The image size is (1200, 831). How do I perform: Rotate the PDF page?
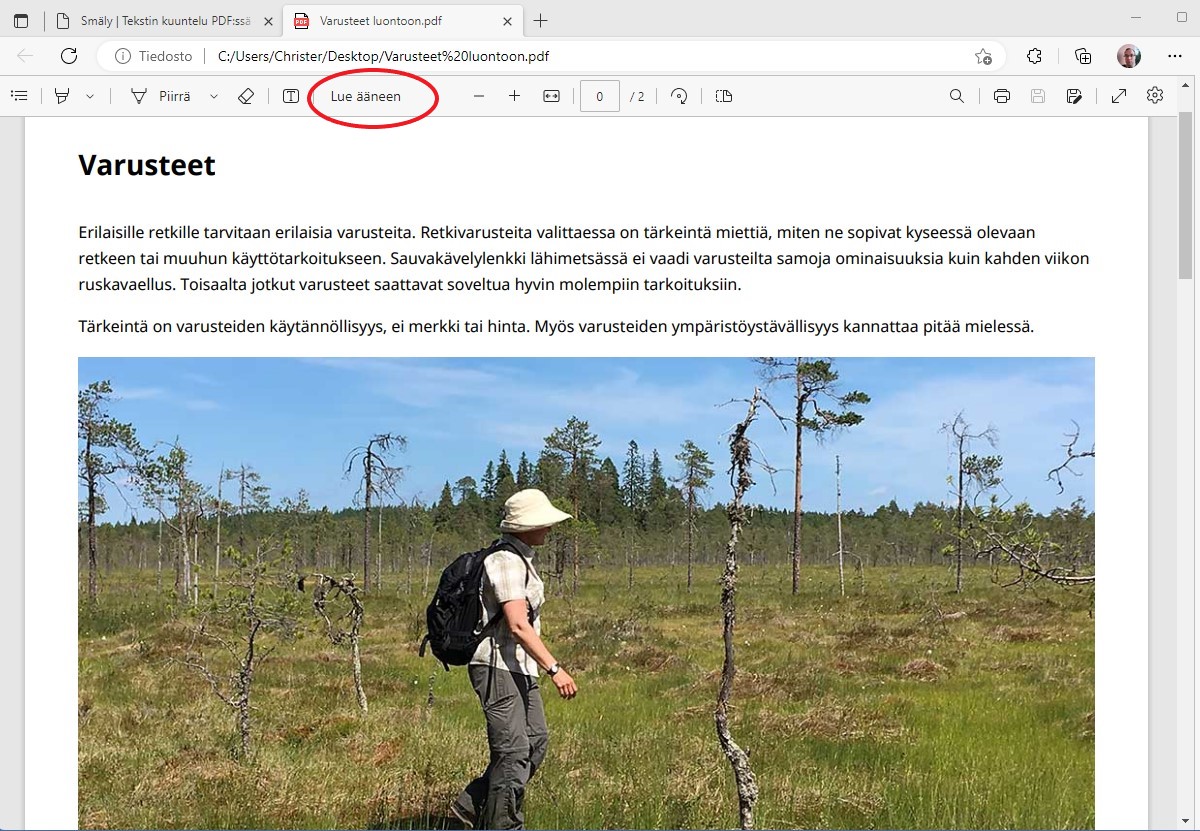tap(679, 96)
